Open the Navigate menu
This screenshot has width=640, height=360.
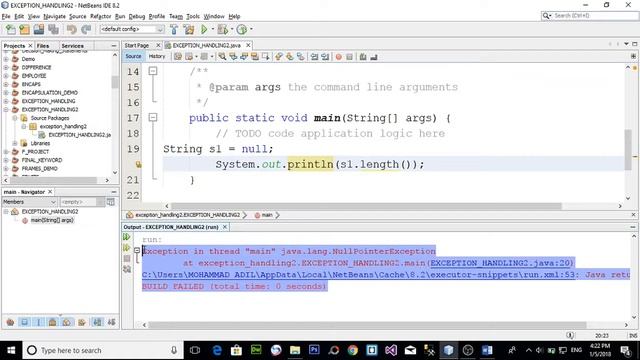pyautogui.click(x=54, y=16)
